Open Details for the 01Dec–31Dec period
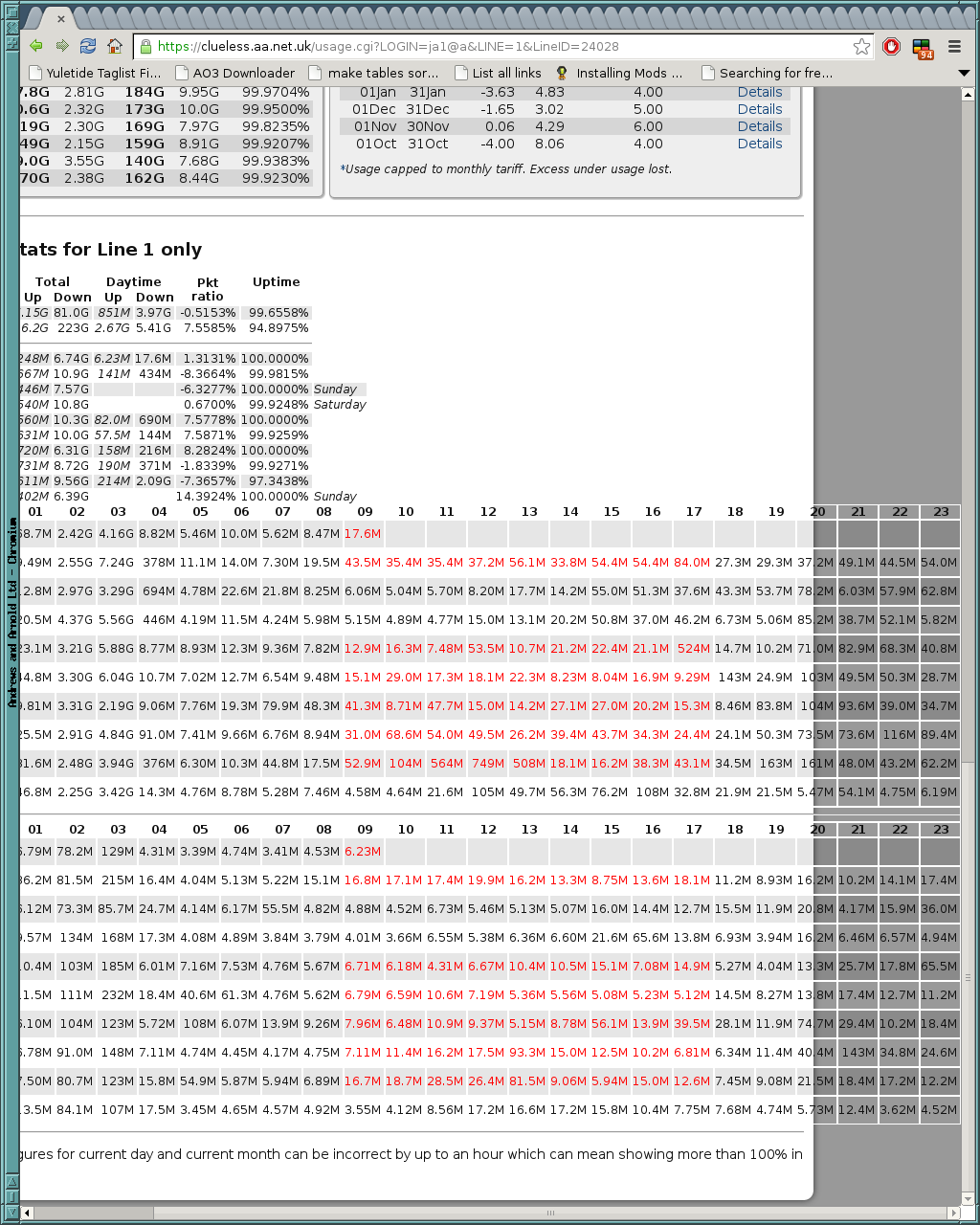The height and width of the screenshot is (1225, 980). tap(760, 109)
